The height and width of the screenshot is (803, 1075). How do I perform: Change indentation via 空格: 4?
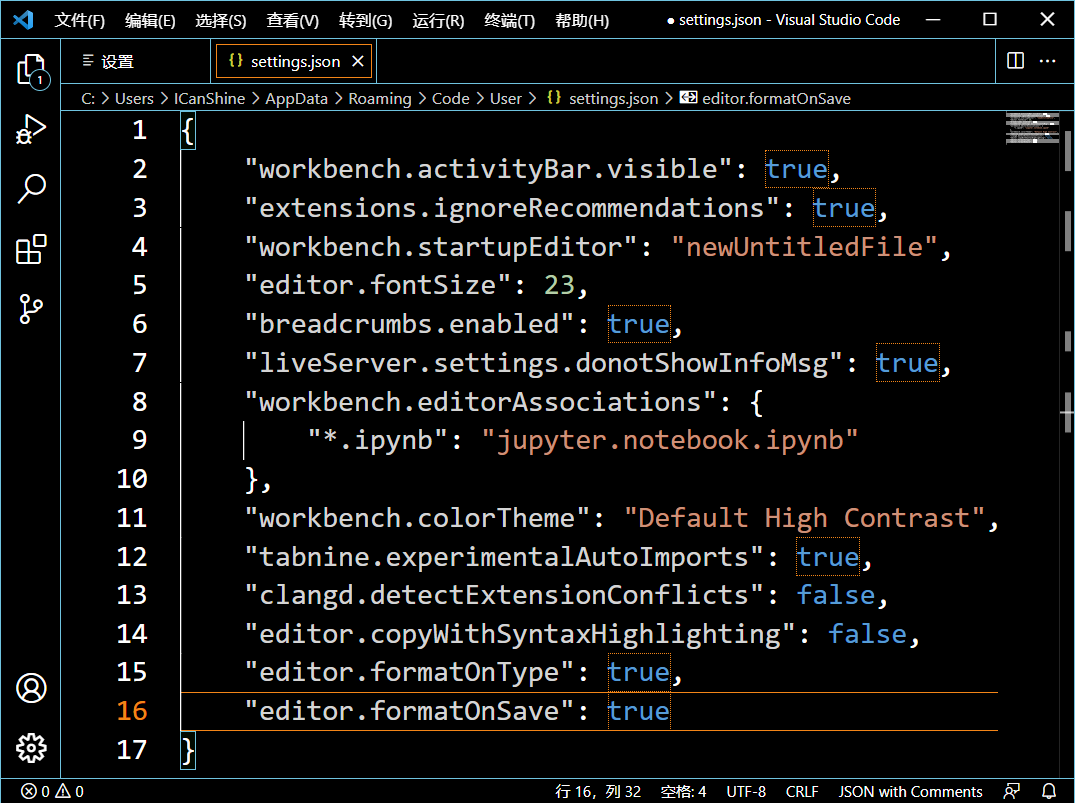[x=683, y=791]
